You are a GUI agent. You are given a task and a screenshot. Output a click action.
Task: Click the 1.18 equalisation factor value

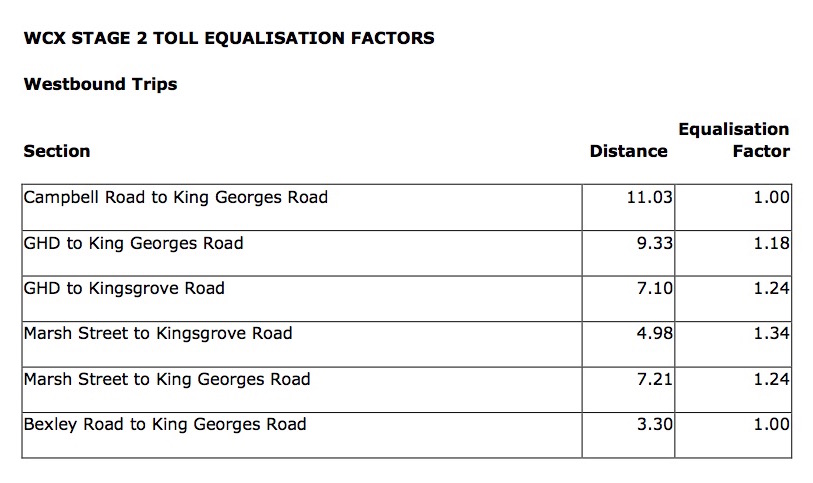coord(771,243)
